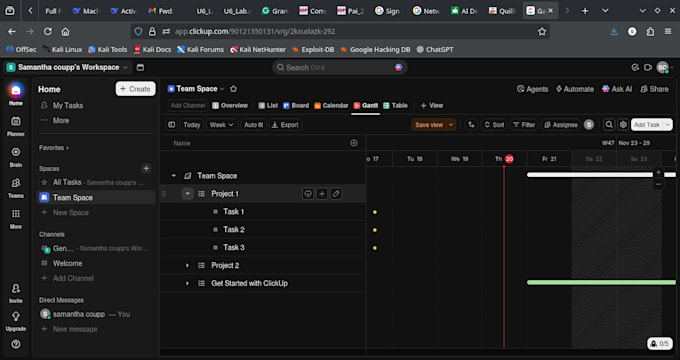
Task: Collapse the Team Space tree row
Action: click(x=173, y=176)
